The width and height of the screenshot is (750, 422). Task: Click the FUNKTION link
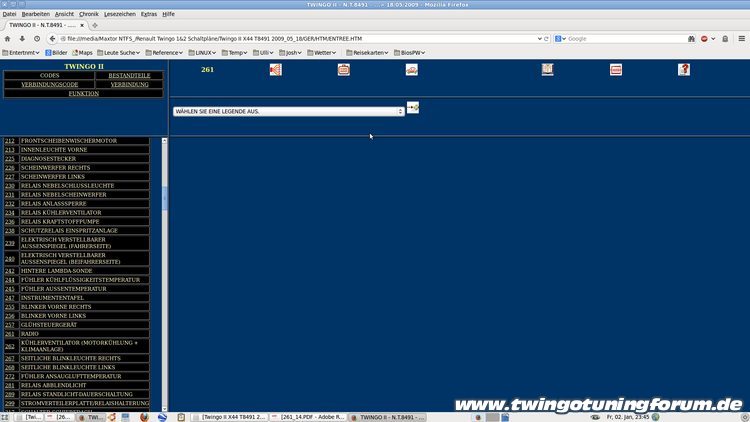click(83, 93)
